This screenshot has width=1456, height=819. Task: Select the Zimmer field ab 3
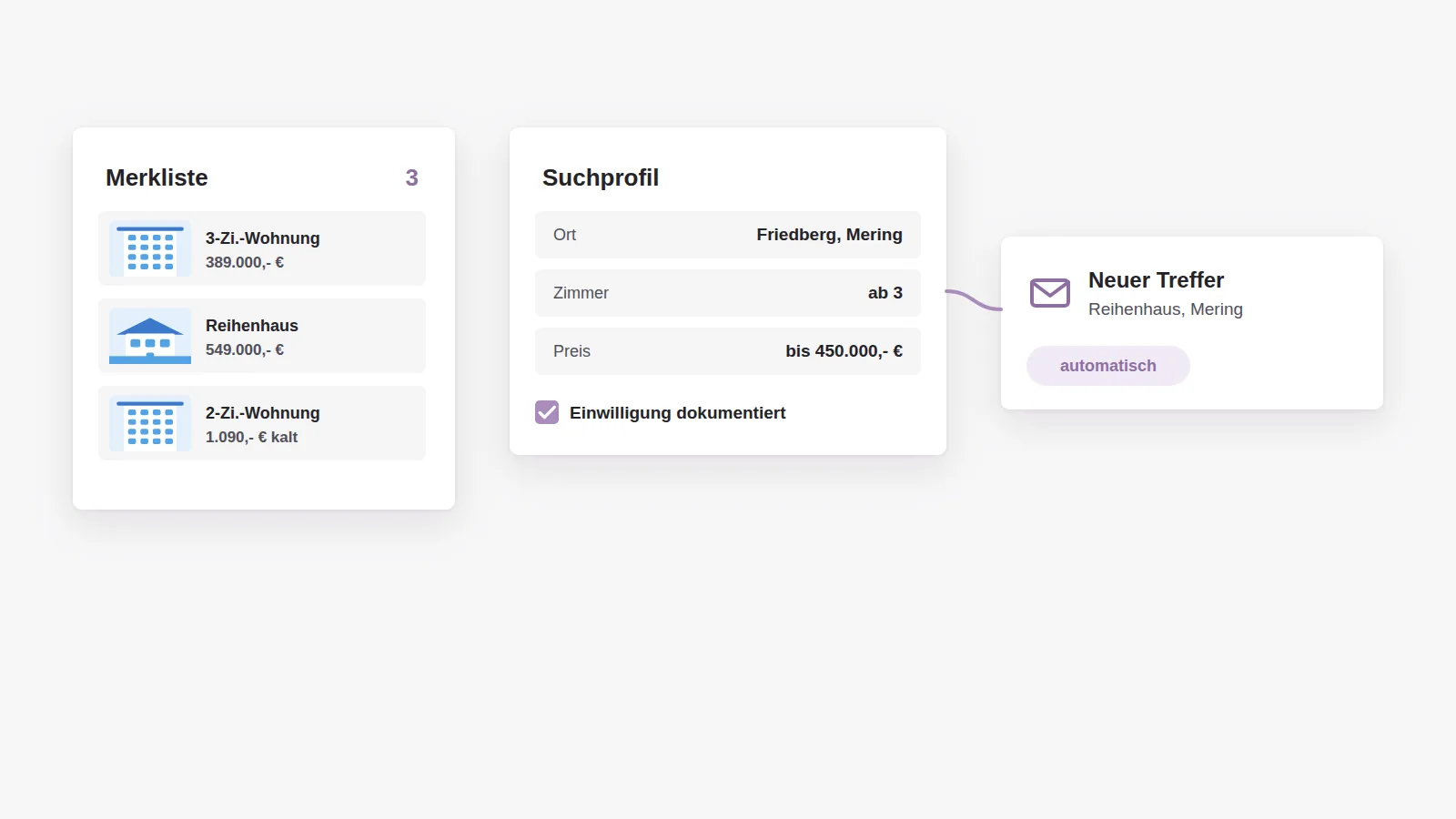pos(728,293)
